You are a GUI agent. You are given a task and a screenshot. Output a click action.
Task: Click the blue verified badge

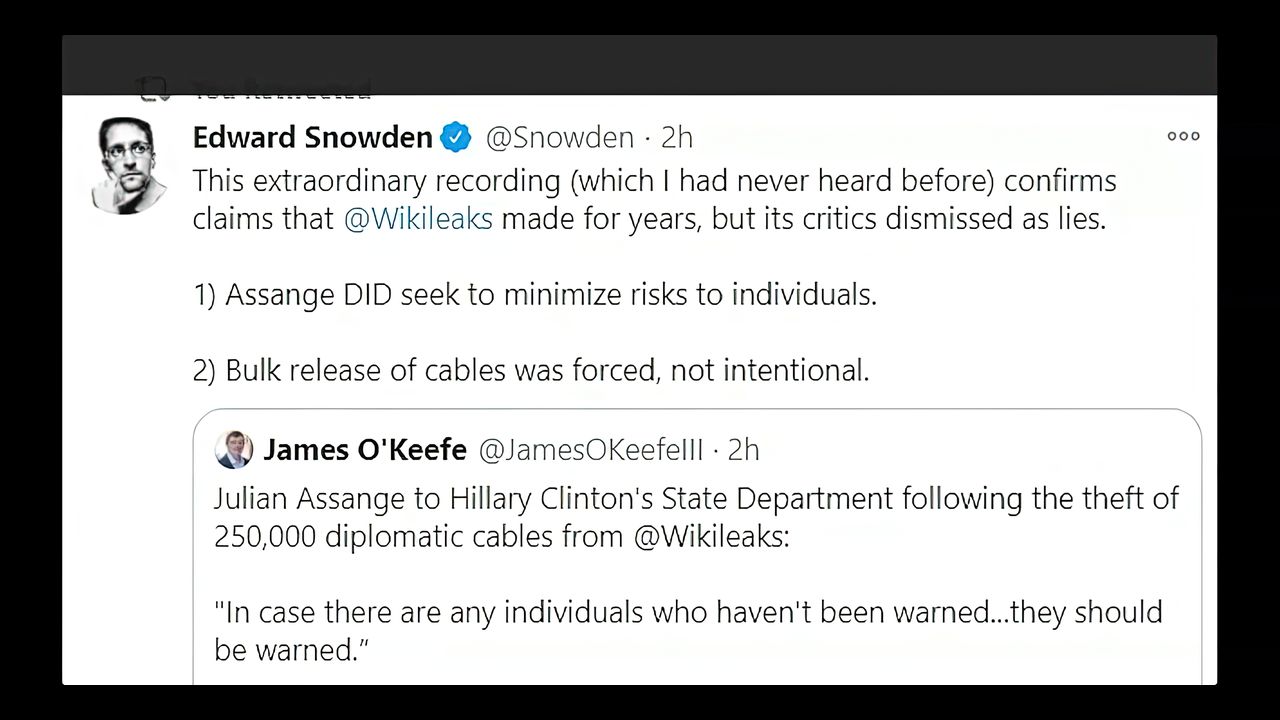point(456,137)
